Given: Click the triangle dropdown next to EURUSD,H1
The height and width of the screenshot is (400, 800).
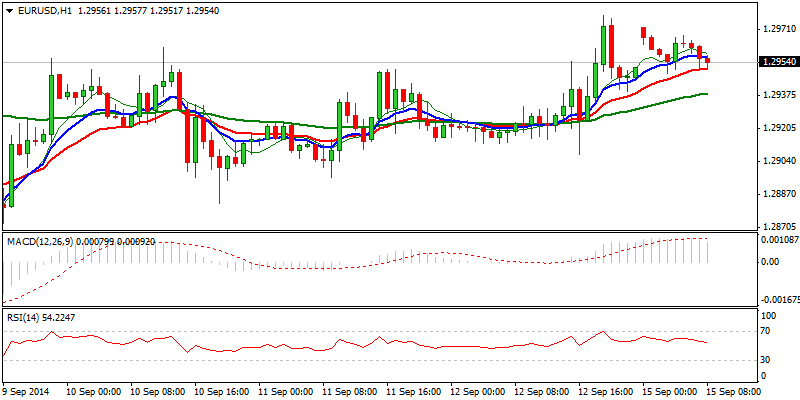Looking at the screenshot, I should click(9, 11).
